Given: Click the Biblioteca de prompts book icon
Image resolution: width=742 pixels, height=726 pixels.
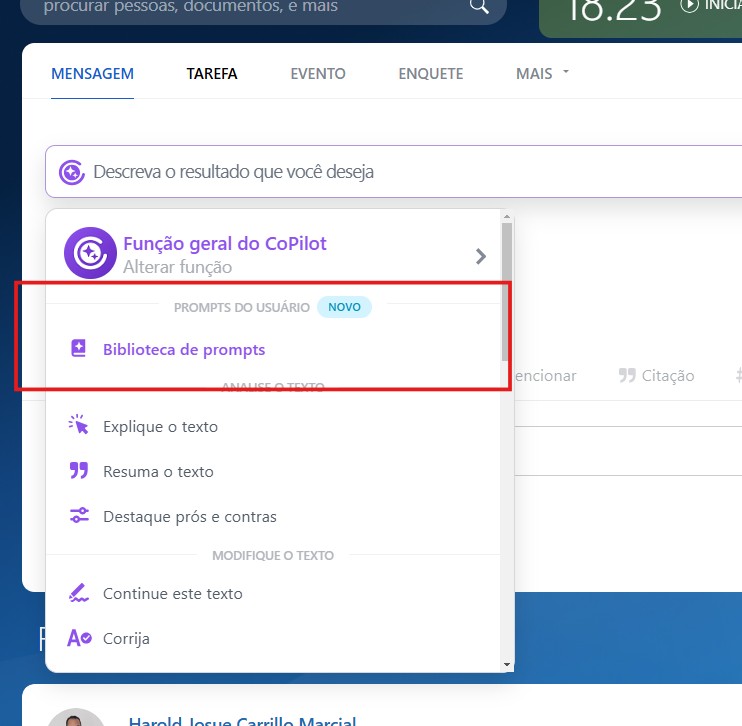Looking at the screenshot, I should (x=78, y=349).
